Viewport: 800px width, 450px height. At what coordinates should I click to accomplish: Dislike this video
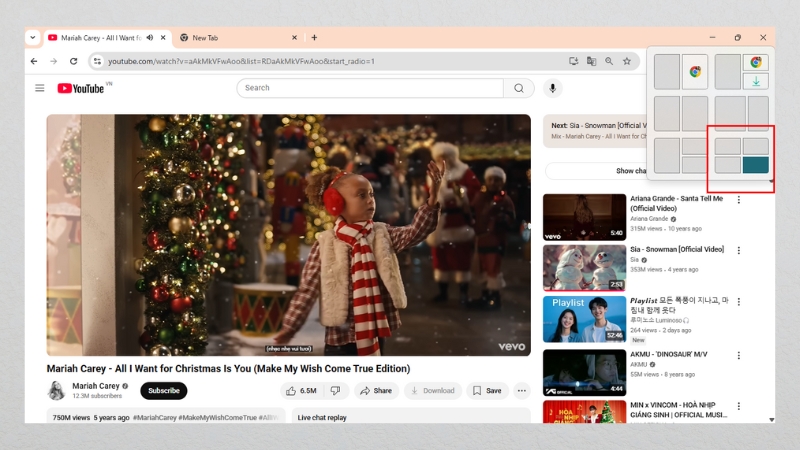336,390
